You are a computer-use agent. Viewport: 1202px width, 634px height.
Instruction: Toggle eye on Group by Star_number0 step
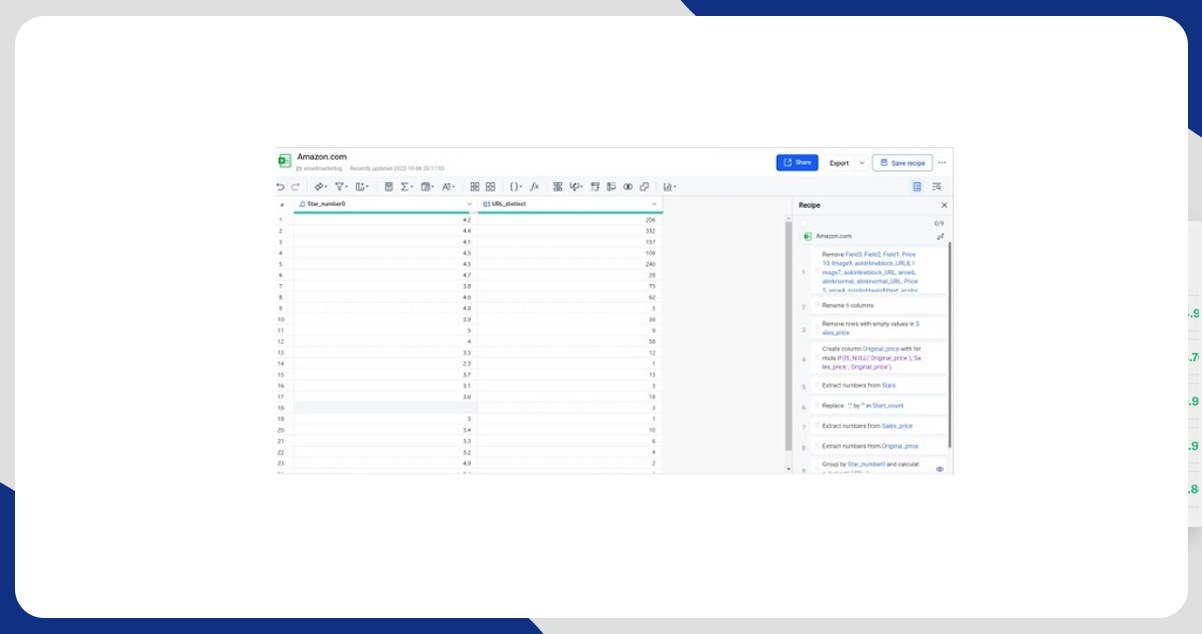coord(939,469)
